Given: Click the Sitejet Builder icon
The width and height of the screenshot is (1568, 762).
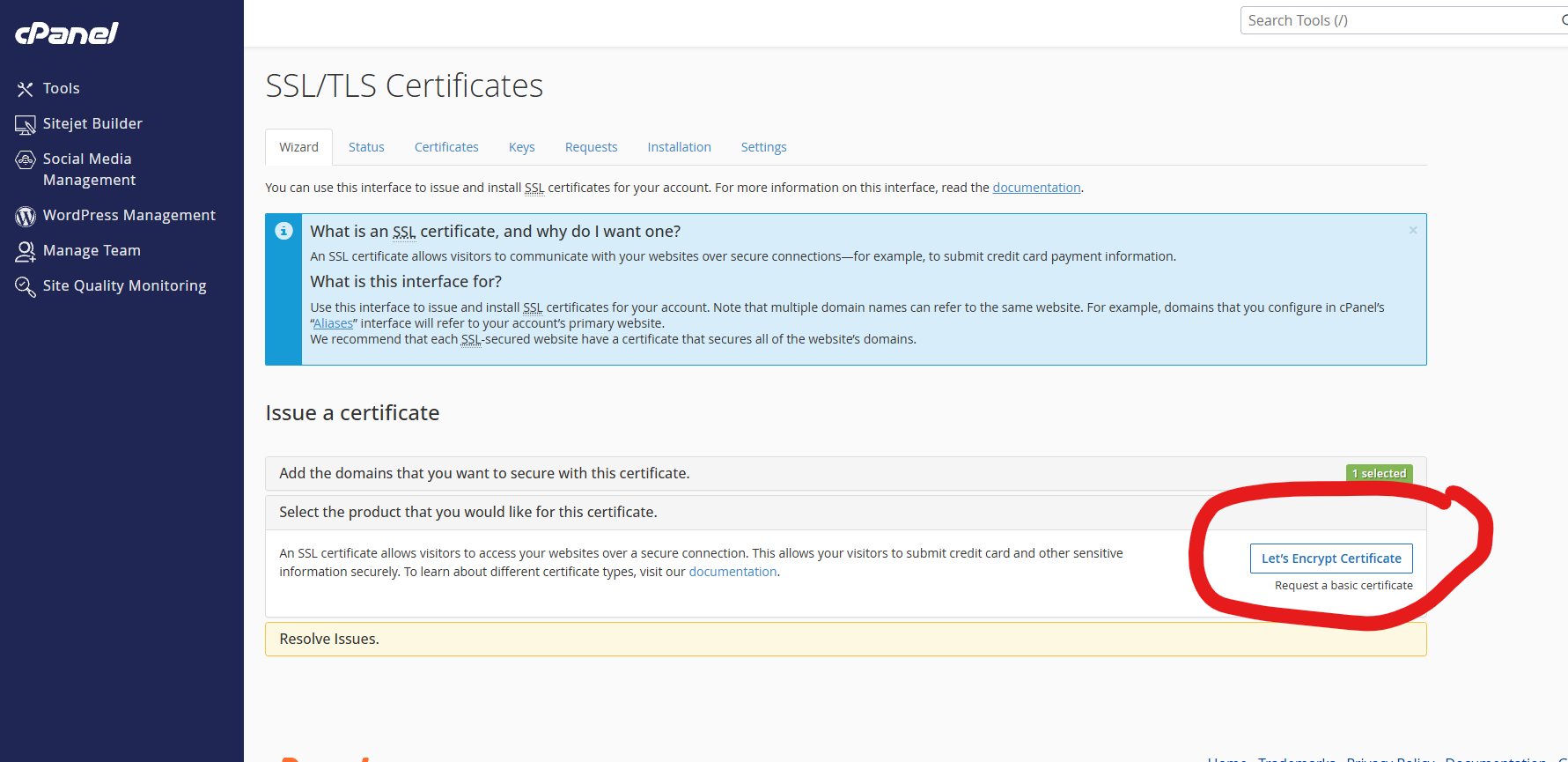Looking at the screenshot, I should [25, 125].
